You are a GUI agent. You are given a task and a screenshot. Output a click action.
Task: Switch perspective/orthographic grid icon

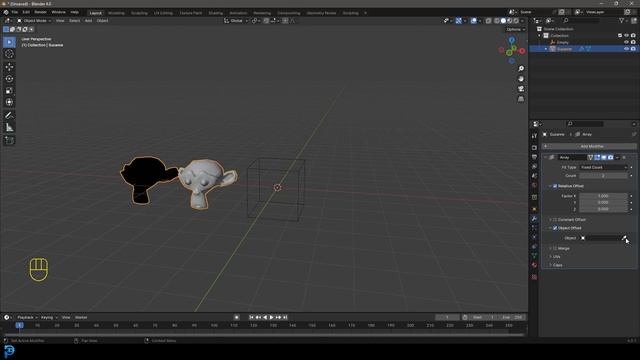(x=521, y=99)
